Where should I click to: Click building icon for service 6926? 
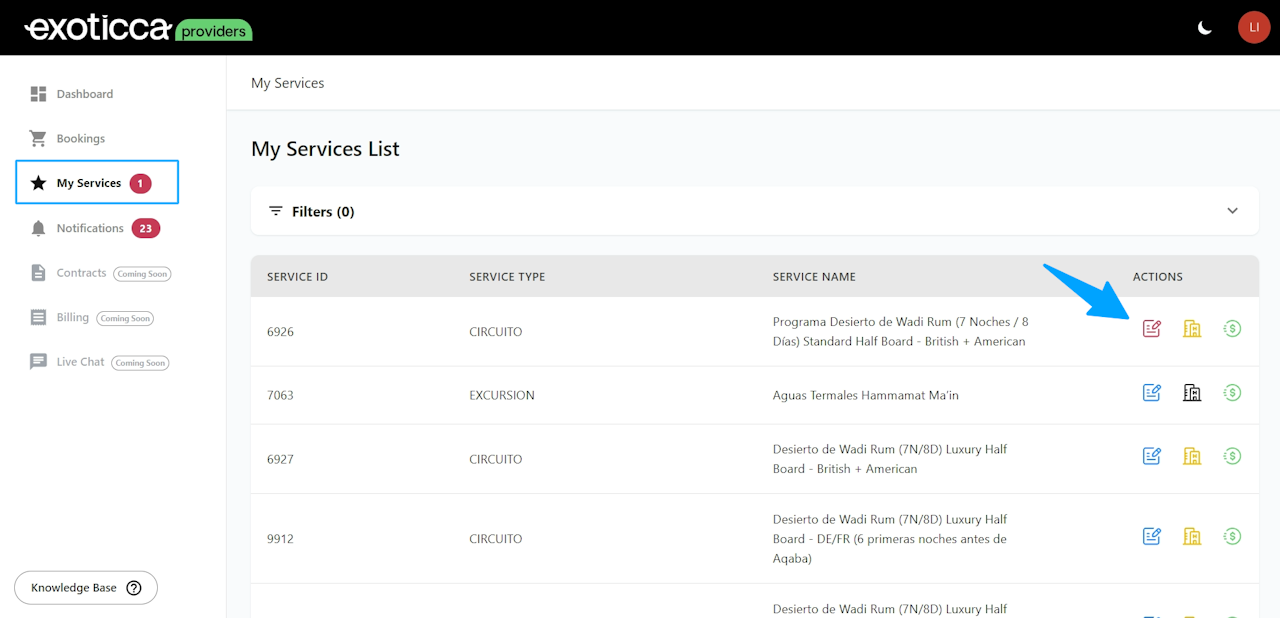tap(1192, 328)
